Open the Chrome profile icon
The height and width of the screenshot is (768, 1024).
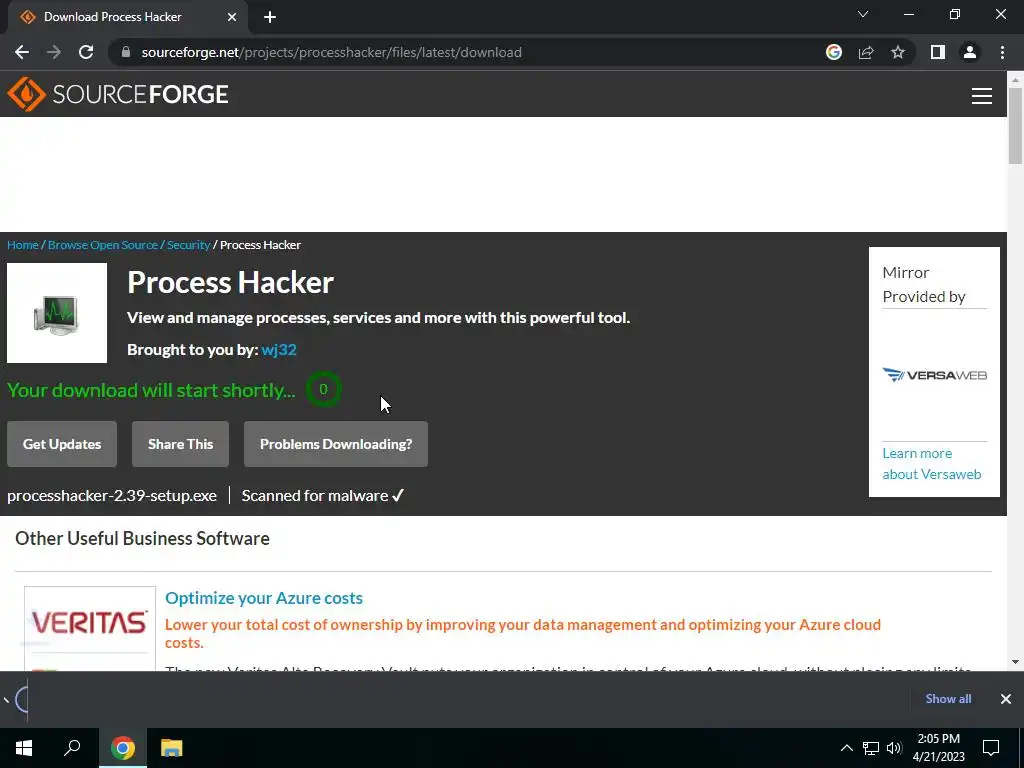pyautogui.click(x=970, y=52)
